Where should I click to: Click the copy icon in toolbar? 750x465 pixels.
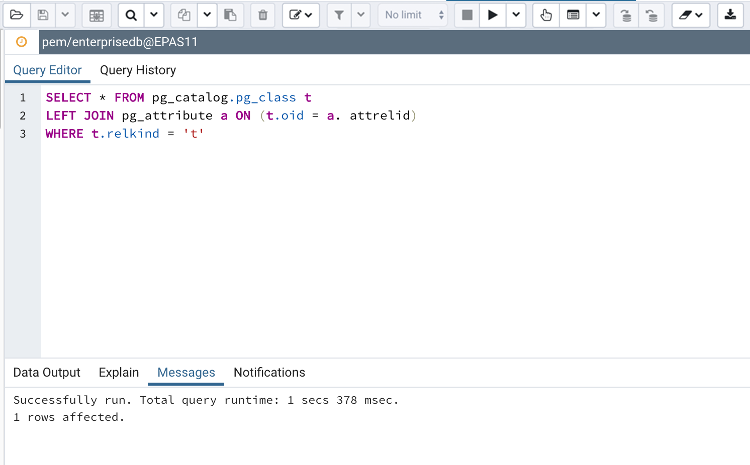click(x=184, y=15)
